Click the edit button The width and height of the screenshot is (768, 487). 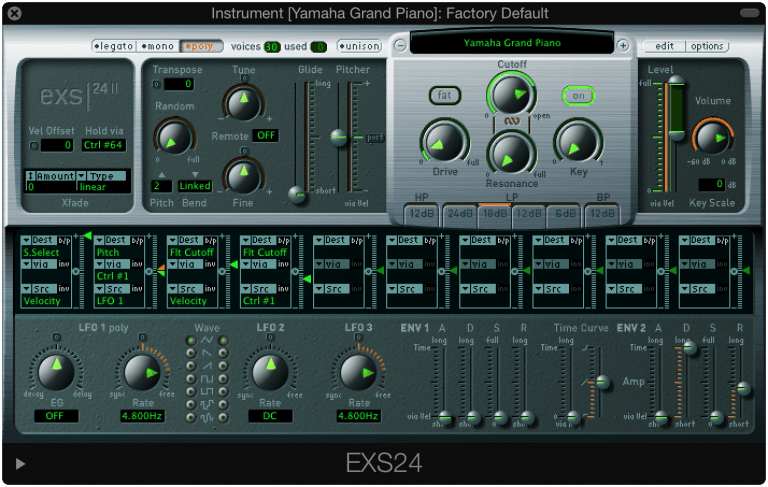pos(664,46)
